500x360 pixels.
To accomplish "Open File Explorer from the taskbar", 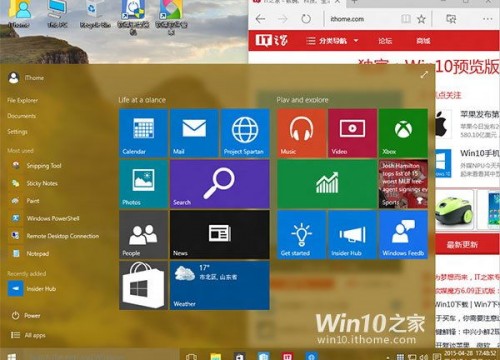I will pyautogui.click(x=216, y=357).
